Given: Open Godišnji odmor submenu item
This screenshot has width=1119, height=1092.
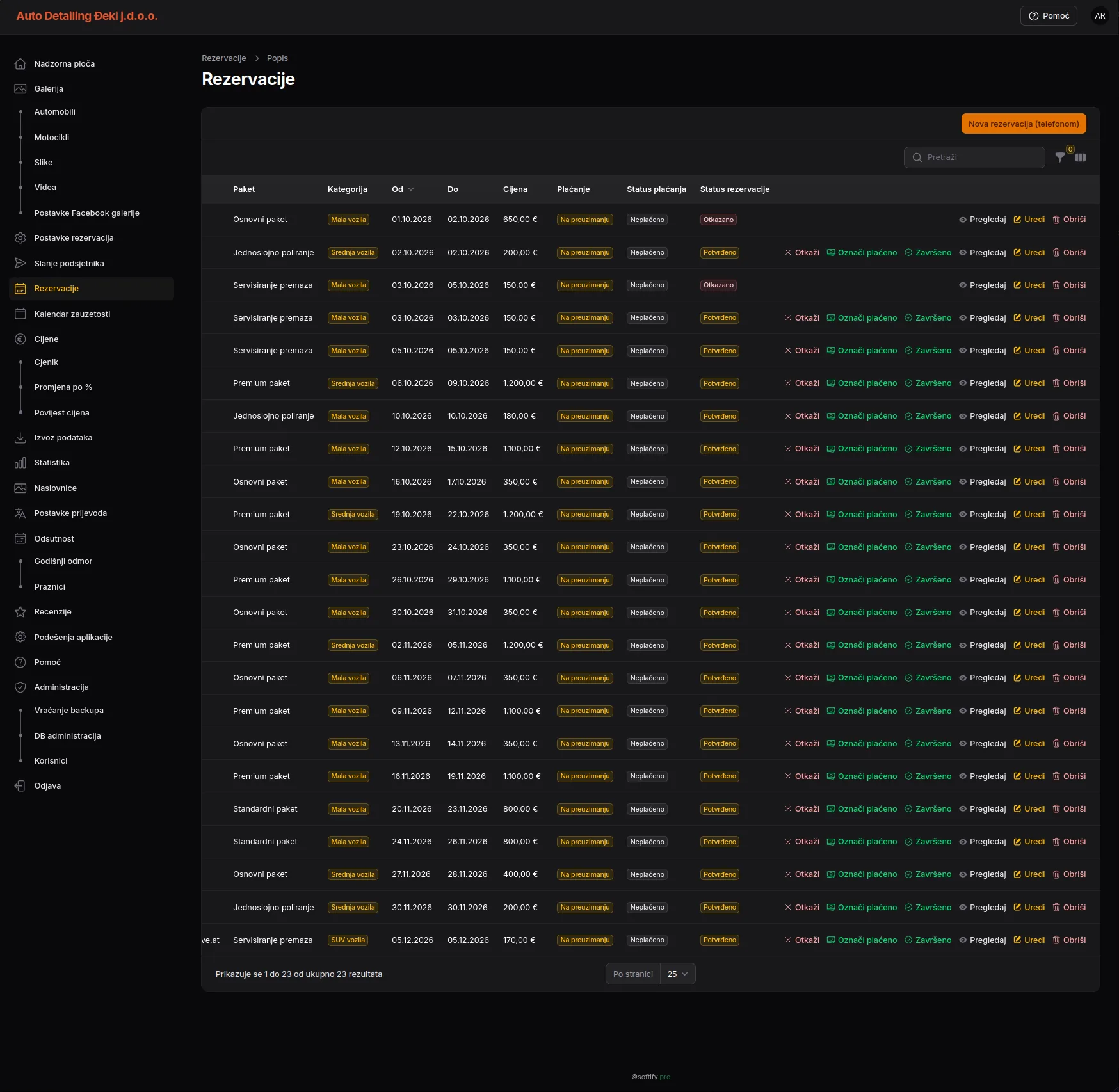Looking at the screenshot, I should [x=63, y=561].
